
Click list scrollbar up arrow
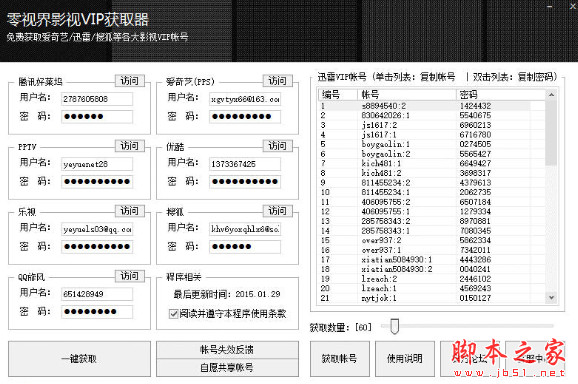pyautogui.click(x=551, y=95)
